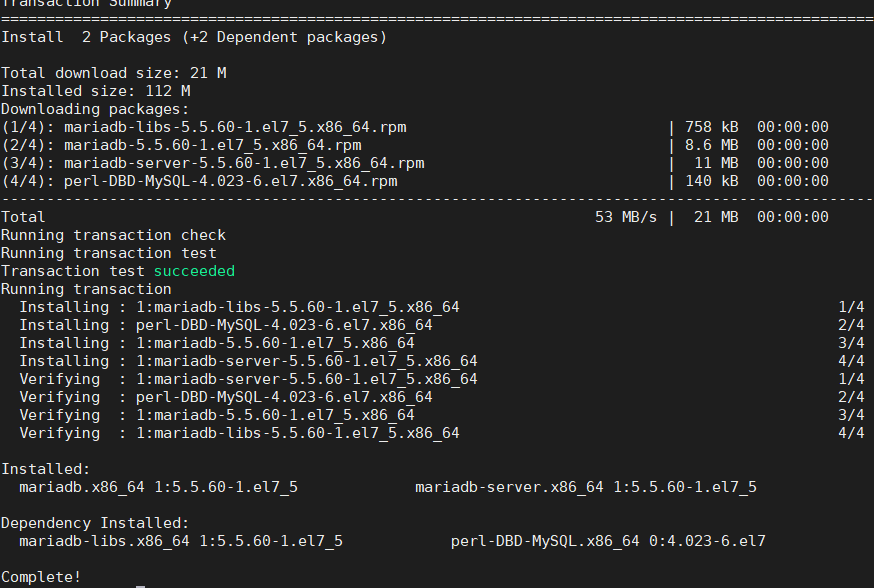874x588 pixels.
Task: Click the 'Running transaction check' line
Action: (x=114, y=235)
